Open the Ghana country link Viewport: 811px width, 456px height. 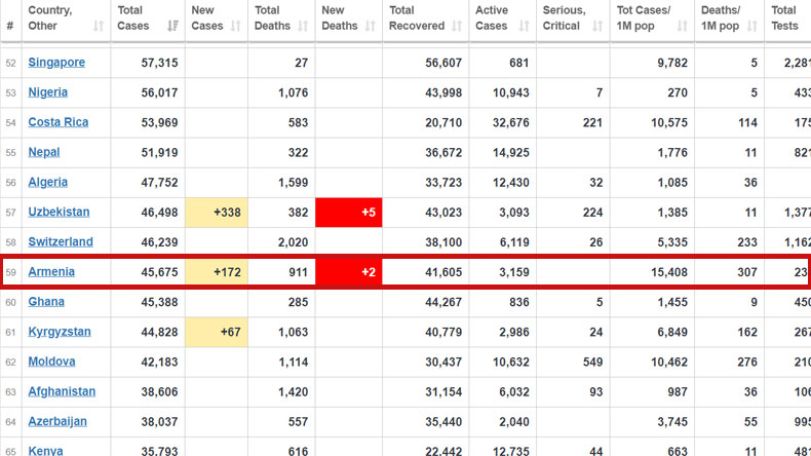(x=46, y=302)
